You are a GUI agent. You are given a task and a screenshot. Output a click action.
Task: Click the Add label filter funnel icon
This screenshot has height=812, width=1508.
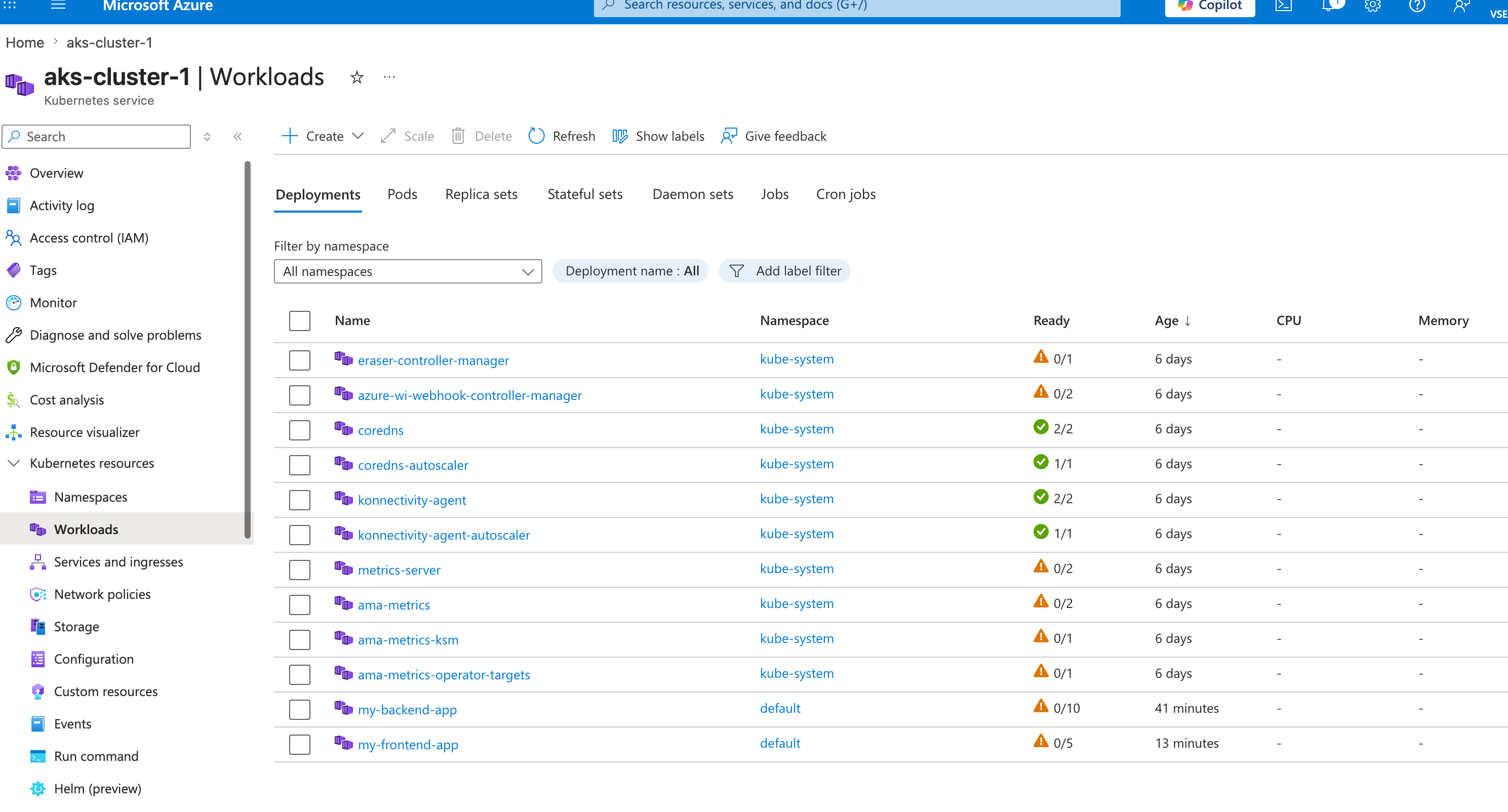736,271
